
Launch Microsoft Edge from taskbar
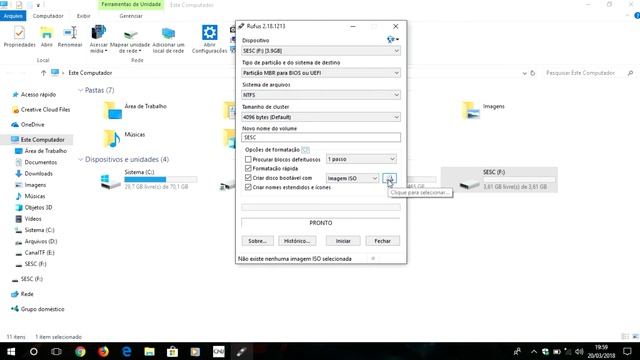pos(127,351)
